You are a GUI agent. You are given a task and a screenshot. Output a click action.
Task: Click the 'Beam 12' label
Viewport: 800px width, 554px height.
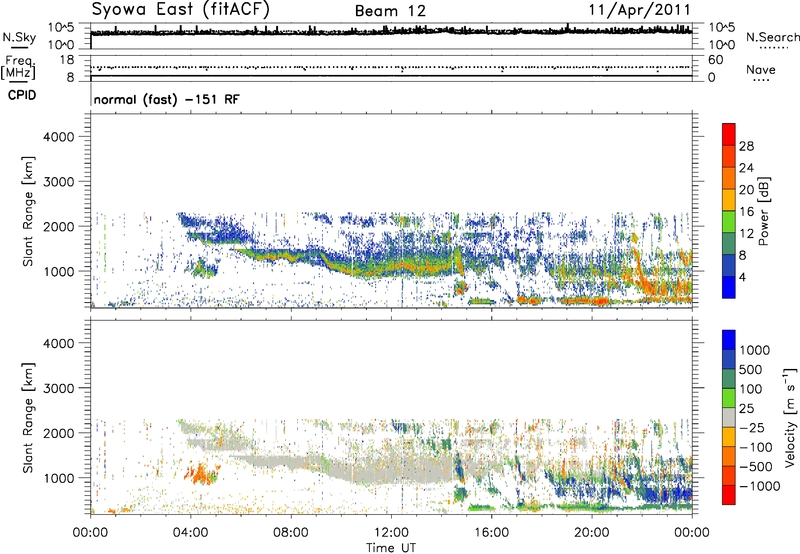pyautogui.click(x=390, y=11)
